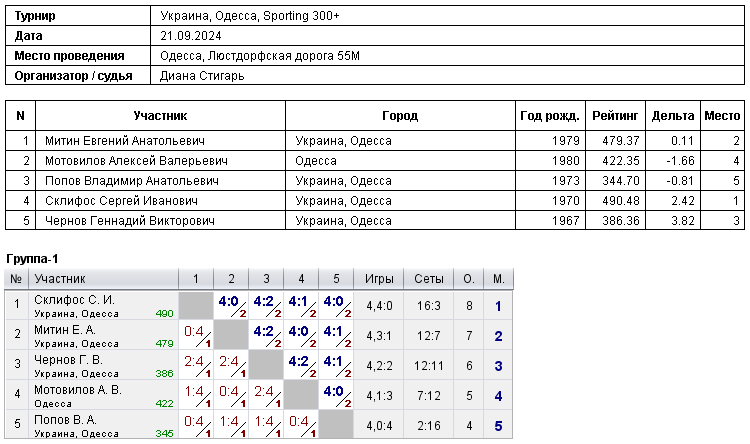This screenshot has height=444, width=750.
Task: Select participant Склифос Сергей Иванович
Action: (121, 201)
